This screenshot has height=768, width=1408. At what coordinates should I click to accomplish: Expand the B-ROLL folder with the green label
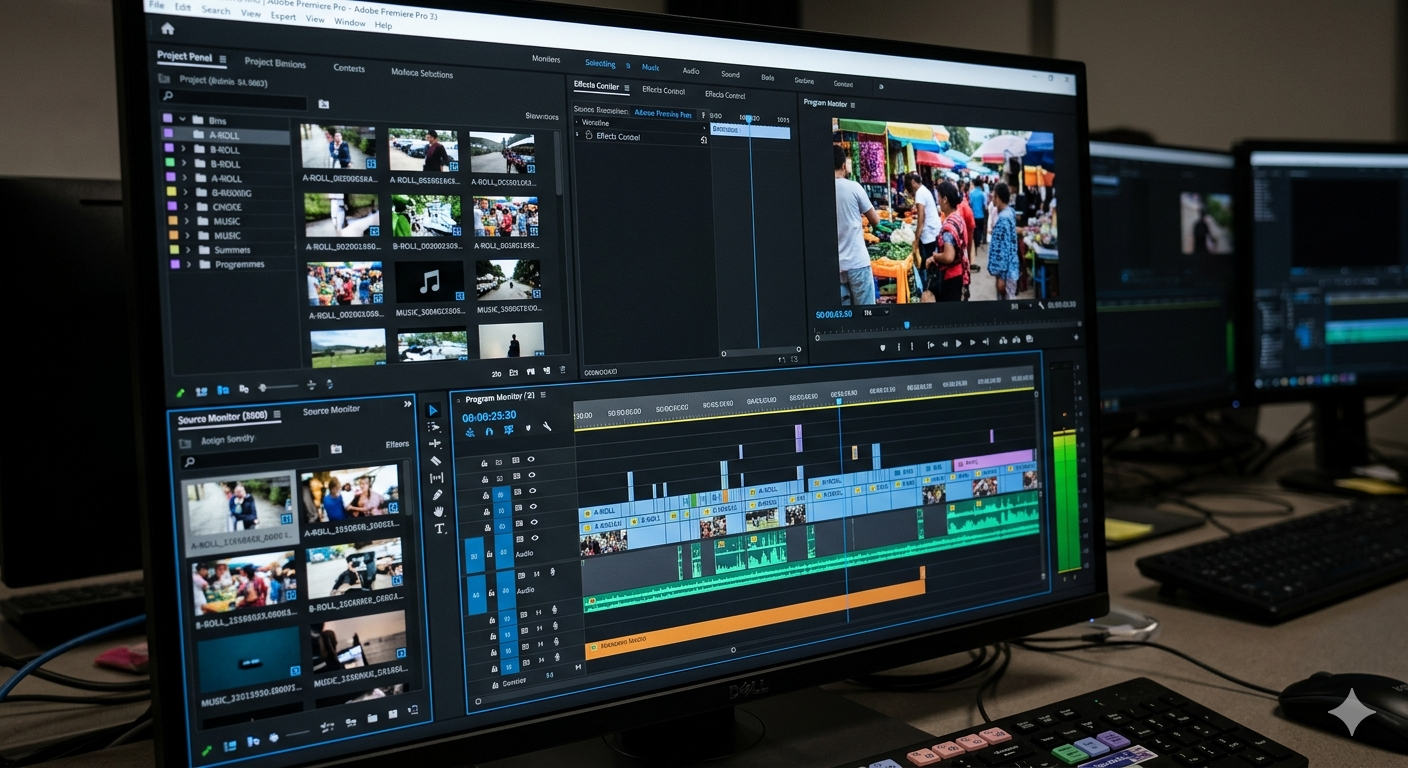click(x=184, y=164)
